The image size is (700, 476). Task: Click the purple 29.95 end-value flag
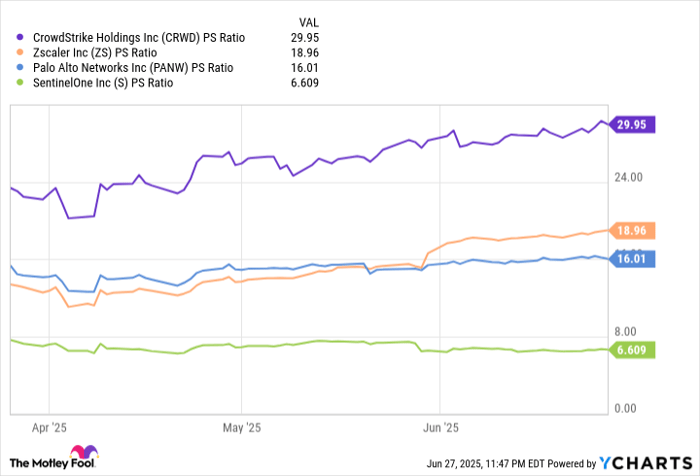pyautogui.click(x=631, y=125)
